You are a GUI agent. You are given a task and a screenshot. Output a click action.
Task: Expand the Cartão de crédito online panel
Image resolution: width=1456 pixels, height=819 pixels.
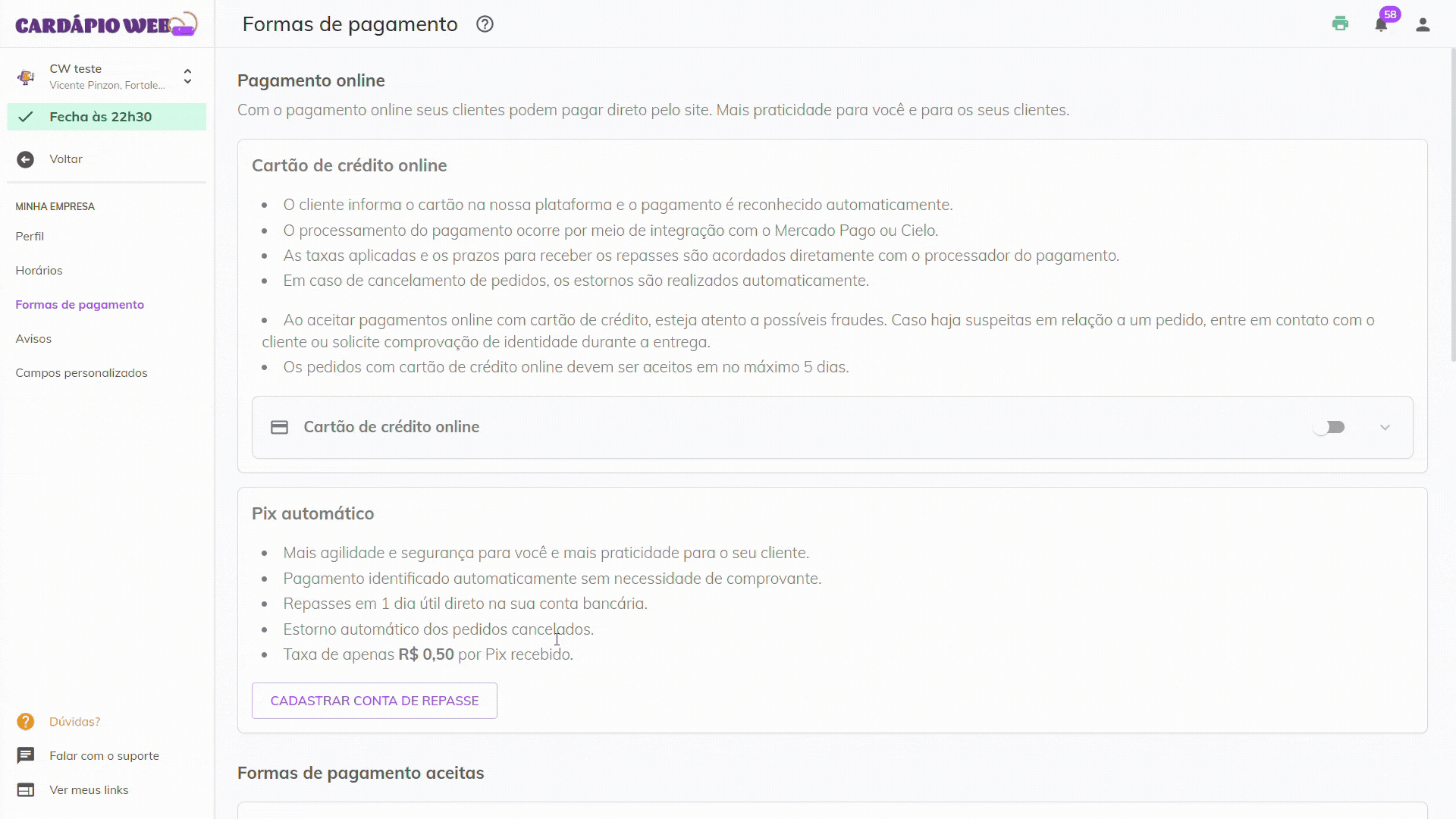pos(1385,428)
